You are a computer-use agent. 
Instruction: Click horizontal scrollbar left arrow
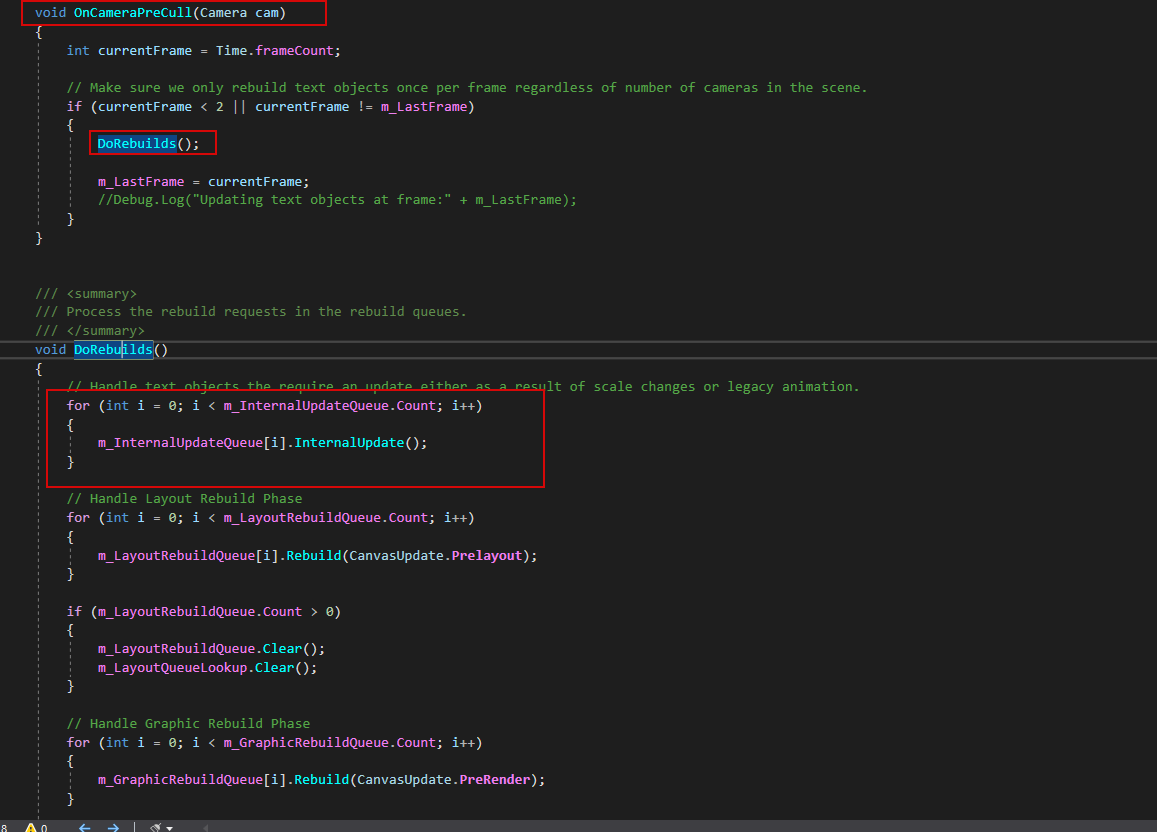coord(206,827)
